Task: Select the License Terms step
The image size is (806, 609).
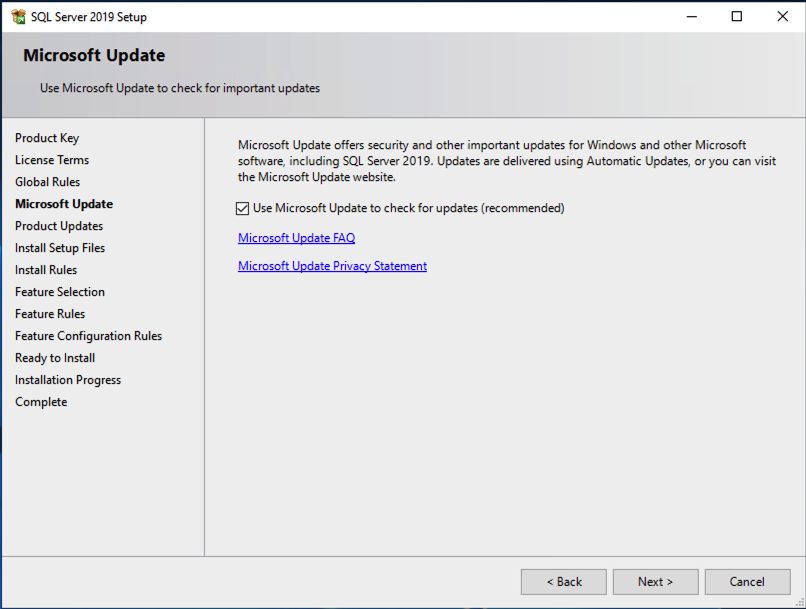Action: [x=52, y=159]
